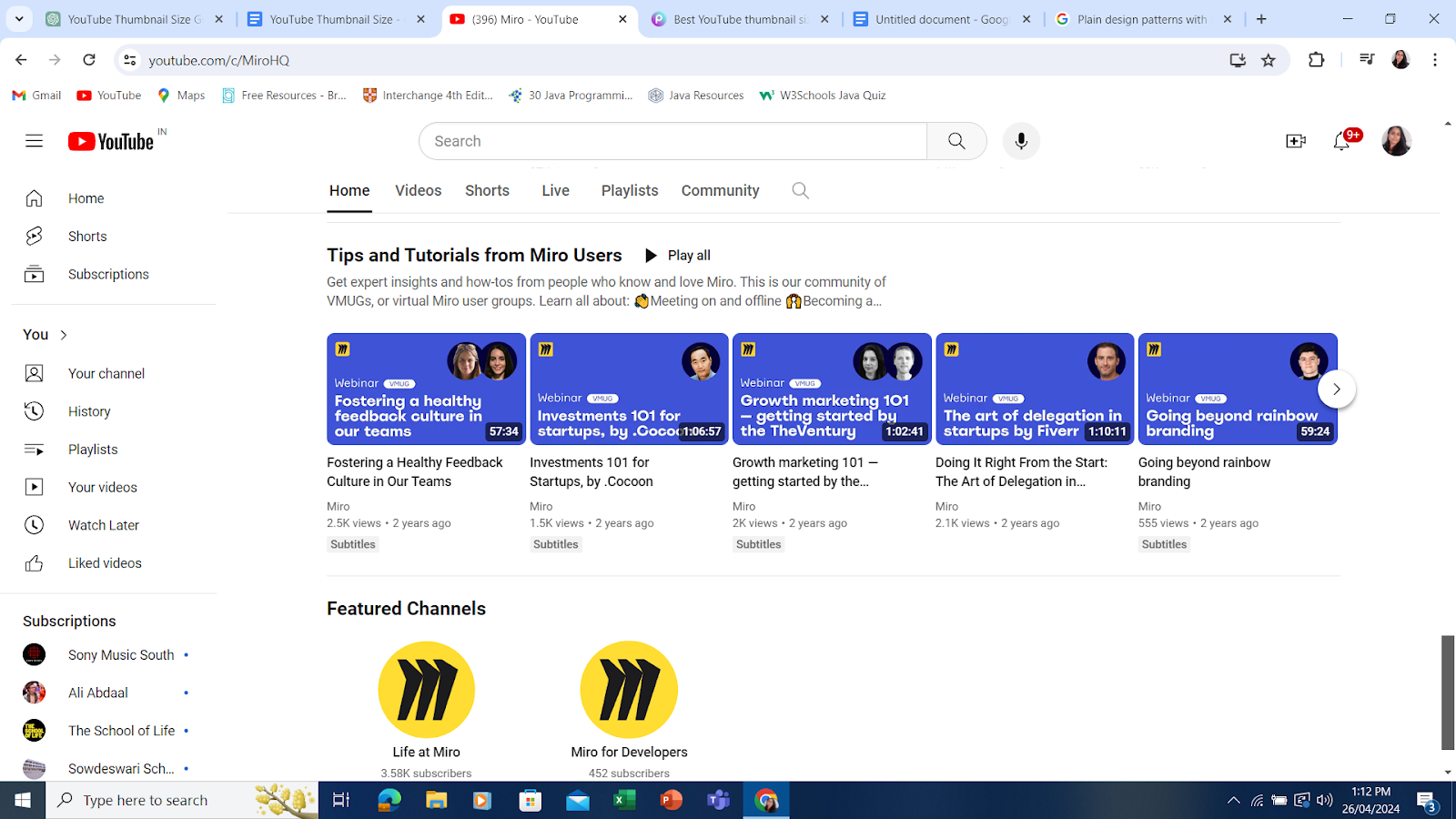Open Growth marketing 101 video thumbnail
1456x819 pixels.
pos(832,389)
